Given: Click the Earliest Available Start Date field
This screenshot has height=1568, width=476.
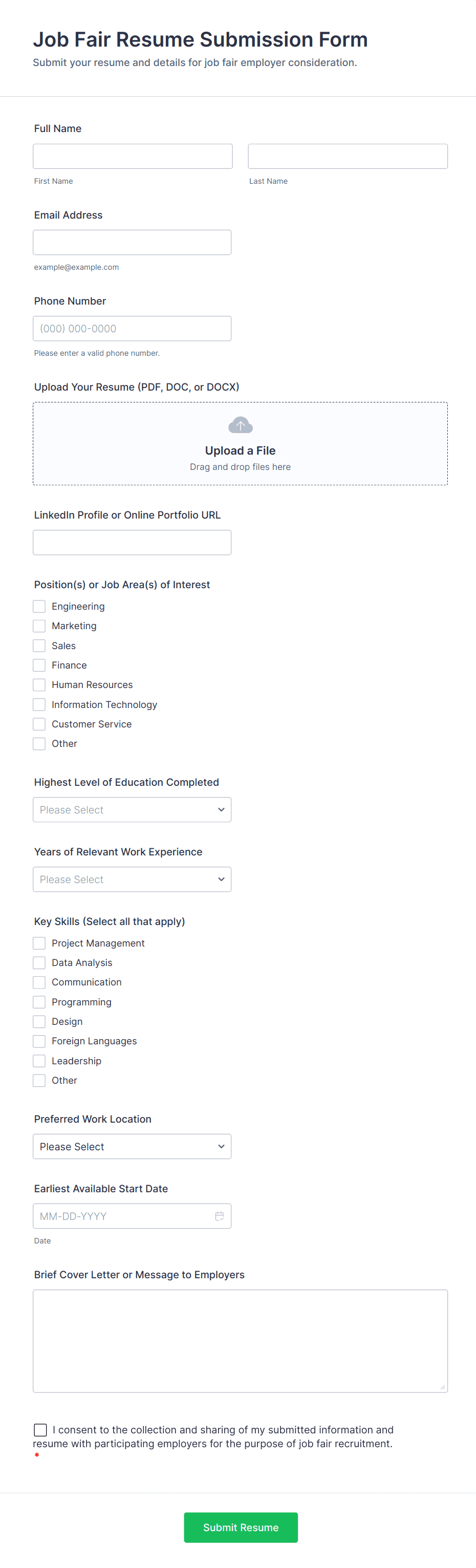Looking at the screenshot, I should coord(122,1216).
